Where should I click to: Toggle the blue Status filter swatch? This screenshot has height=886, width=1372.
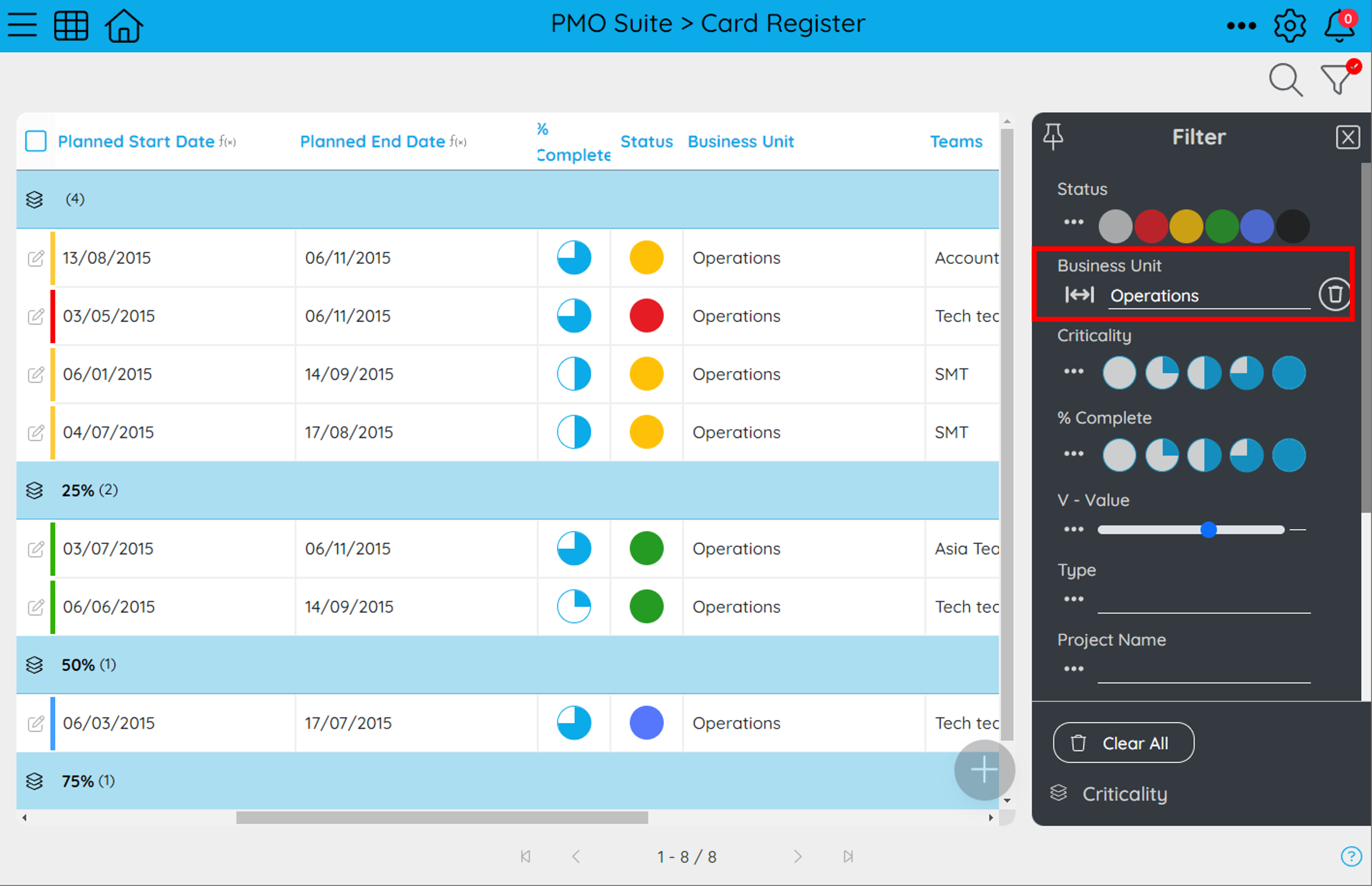click(1257, 226)
